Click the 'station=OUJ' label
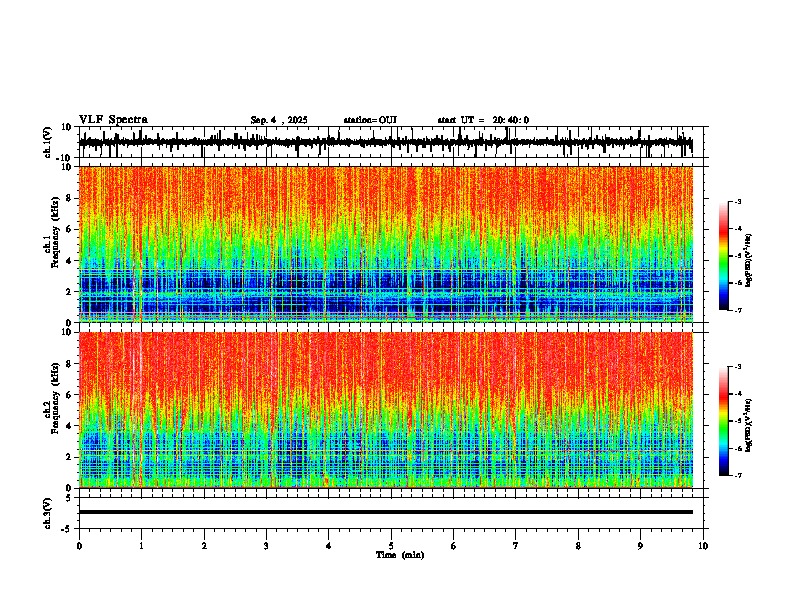This screenshot has height=612, width=792. (x=370, y=120)
